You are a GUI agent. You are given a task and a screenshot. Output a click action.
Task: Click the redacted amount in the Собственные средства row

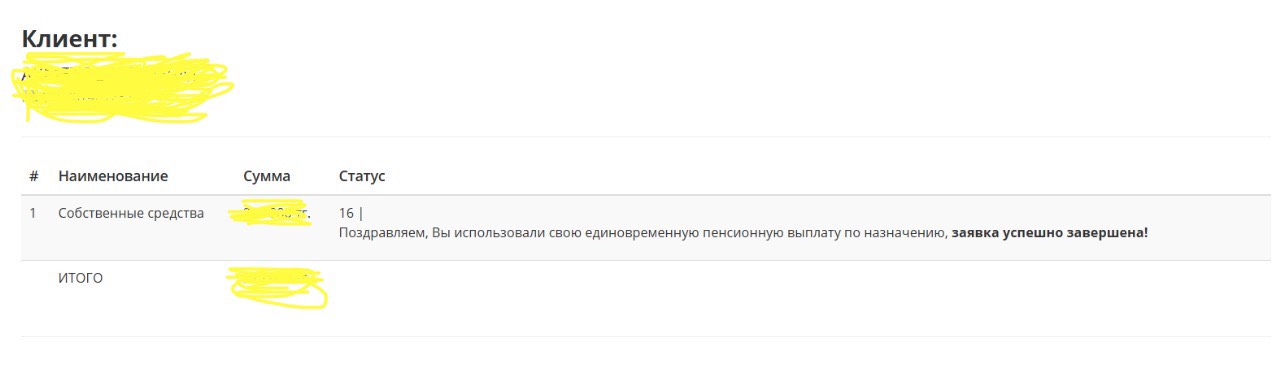click(x=270, y=214)
